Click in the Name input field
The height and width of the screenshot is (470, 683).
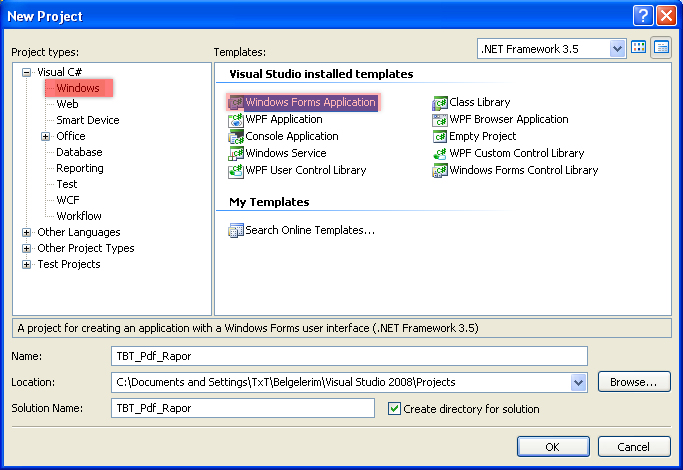(x=349, y=356)
